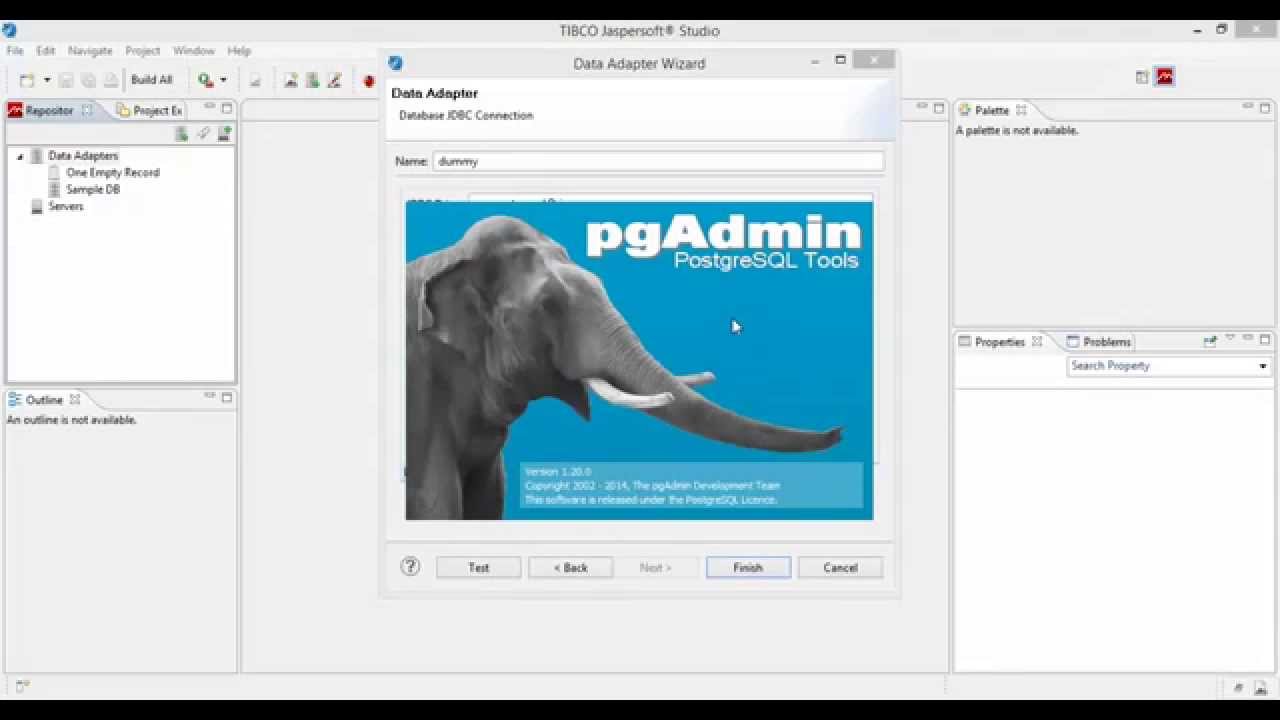Click the edit wand toolbar icon
Image resolution: width=1280 pixels, height=720 pixels.
[x=335, y=80]
